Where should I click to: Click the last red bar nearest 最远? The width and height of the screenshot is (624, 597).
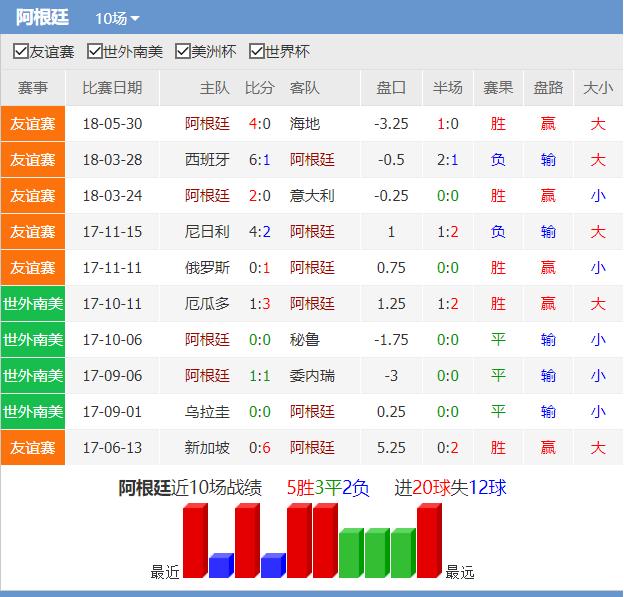click(428, 542)
